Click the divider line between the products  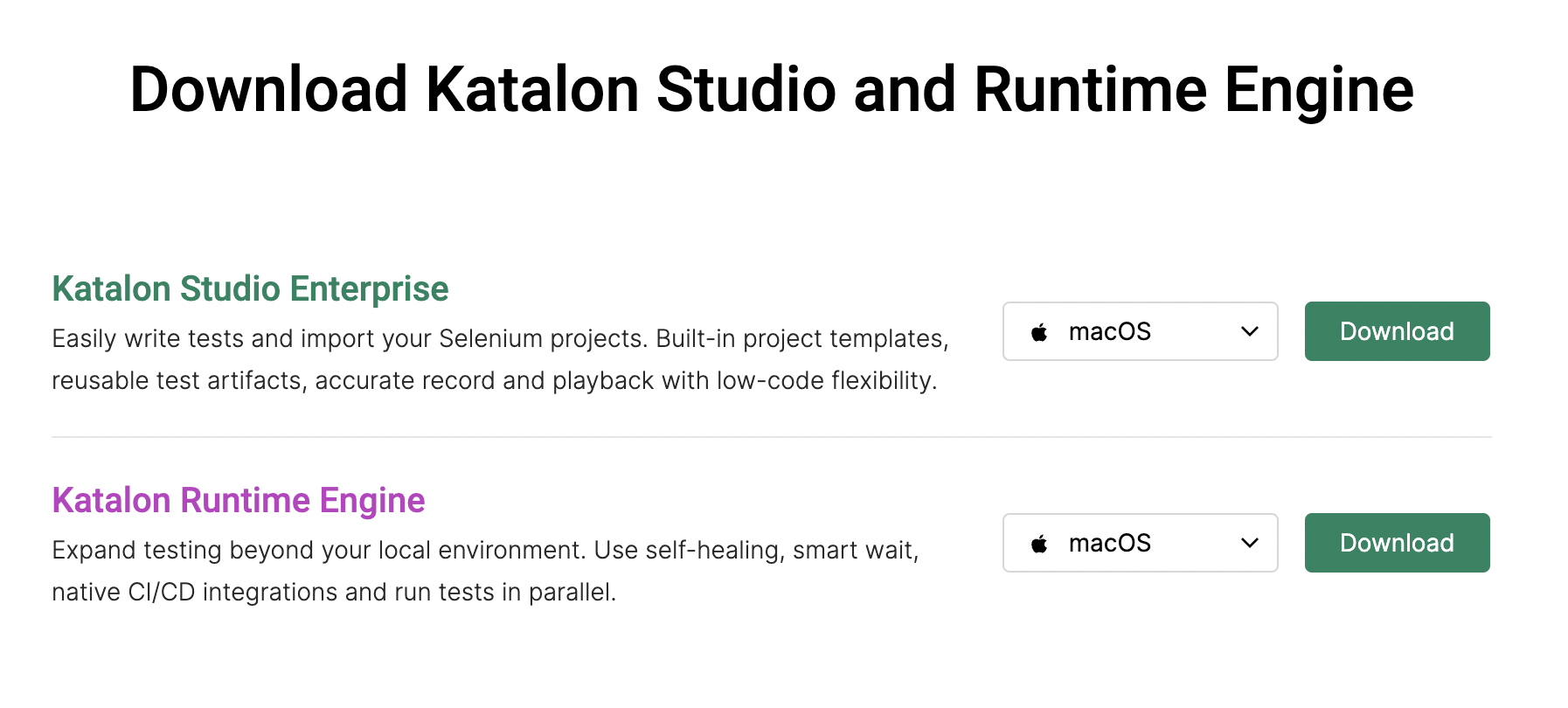(x=771, y=437)
